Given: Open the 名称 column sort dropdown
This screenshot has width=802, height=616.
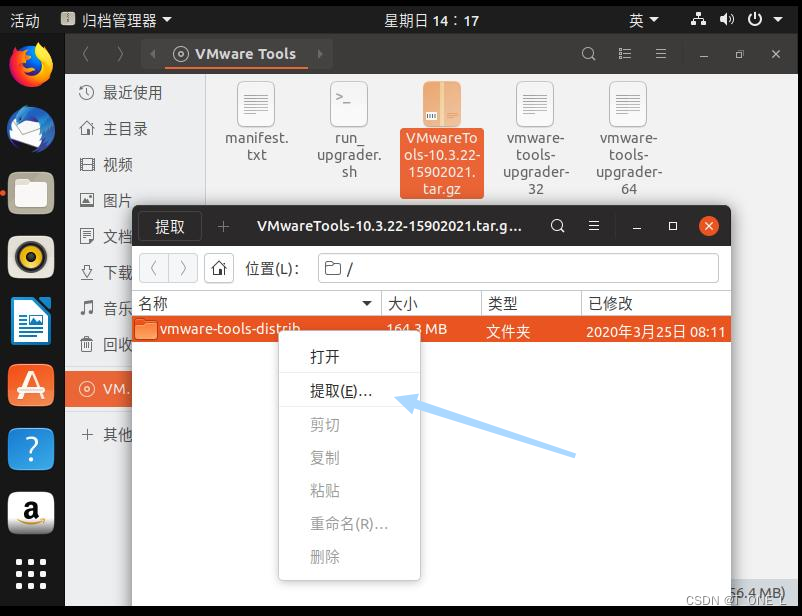Looking at the screenshot, I should pos(367,303).
